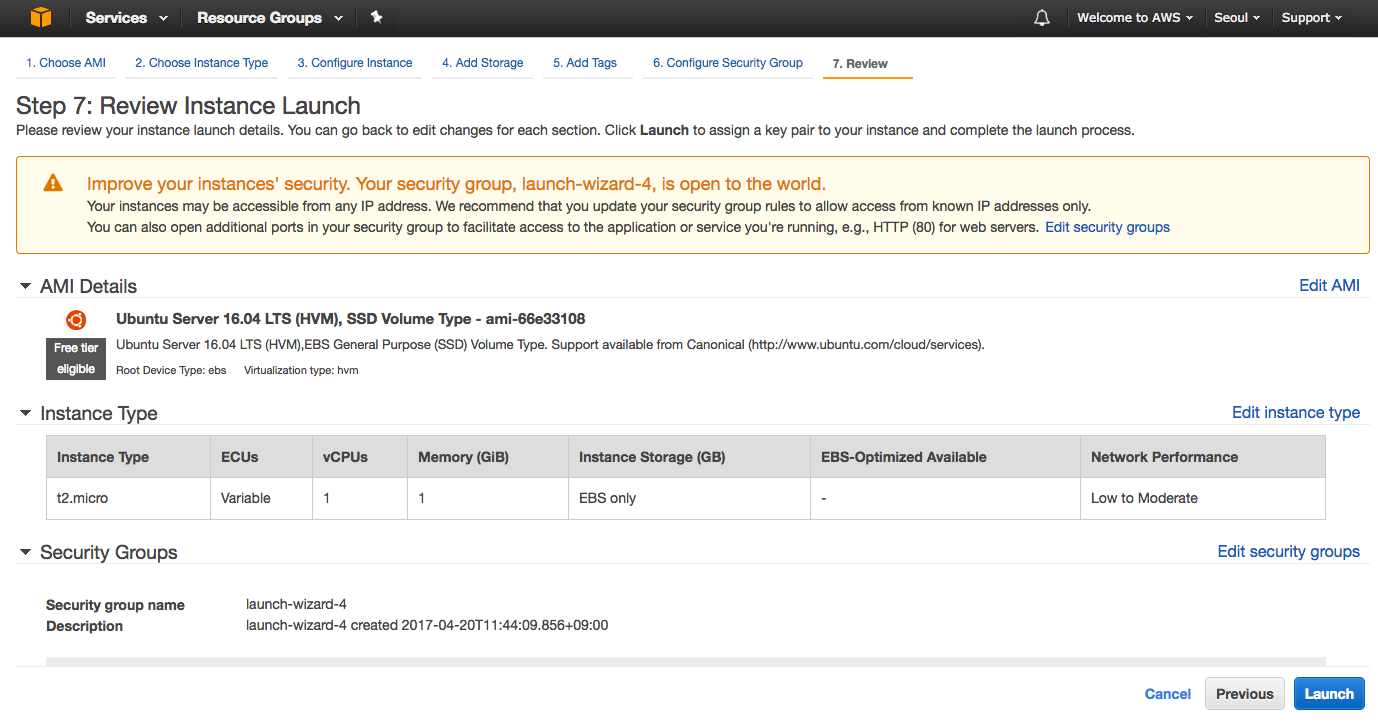This screenshot has height=722, width=1378.
Task: Click the Step 7: Review Instance Launch heading
Action: (x=188, y=106)
